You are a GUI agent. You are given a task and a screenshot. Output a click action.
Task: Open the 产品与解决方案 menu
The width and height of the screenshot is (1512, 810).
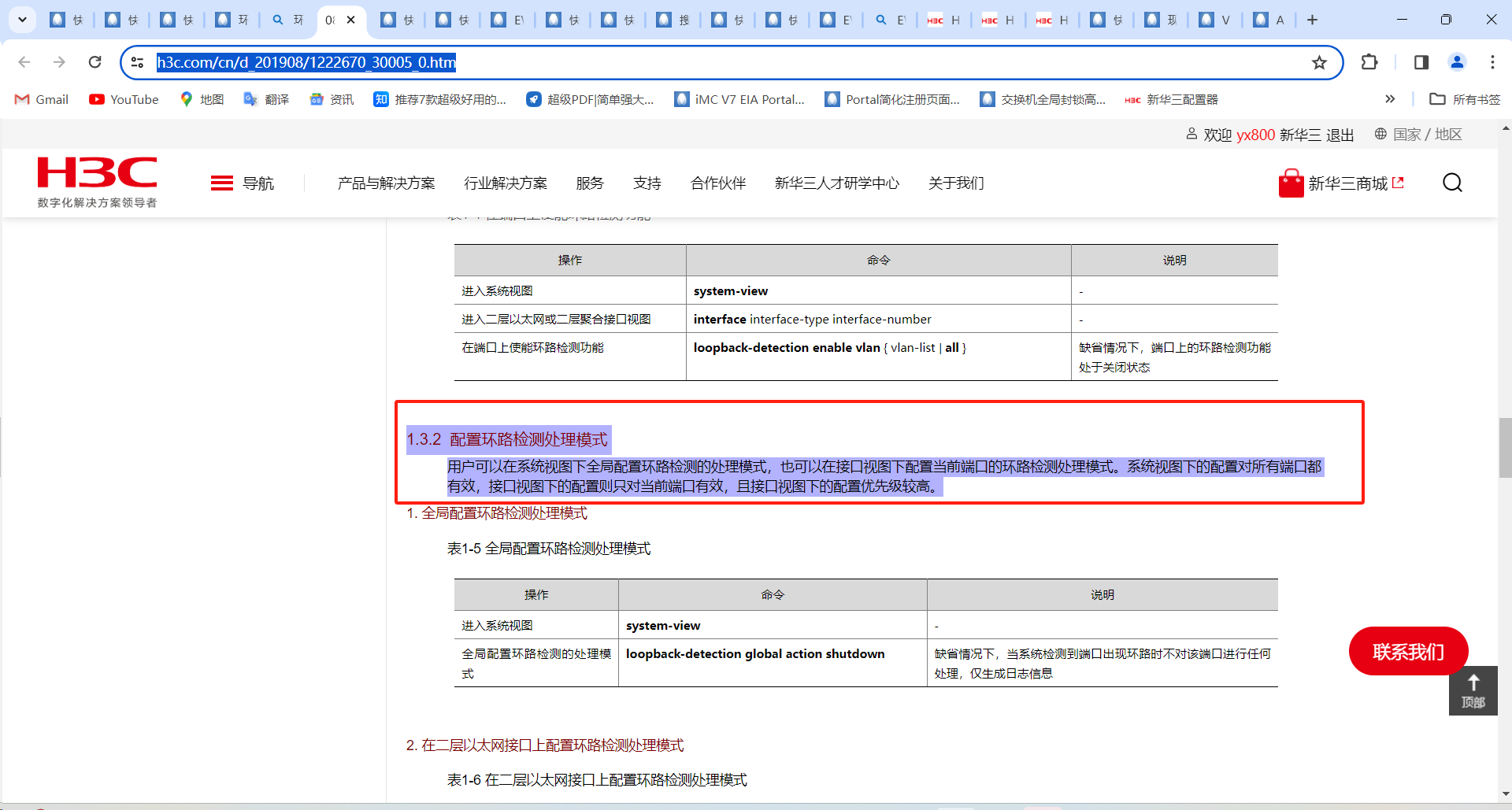pyautogui.click(x=386, y=183)
